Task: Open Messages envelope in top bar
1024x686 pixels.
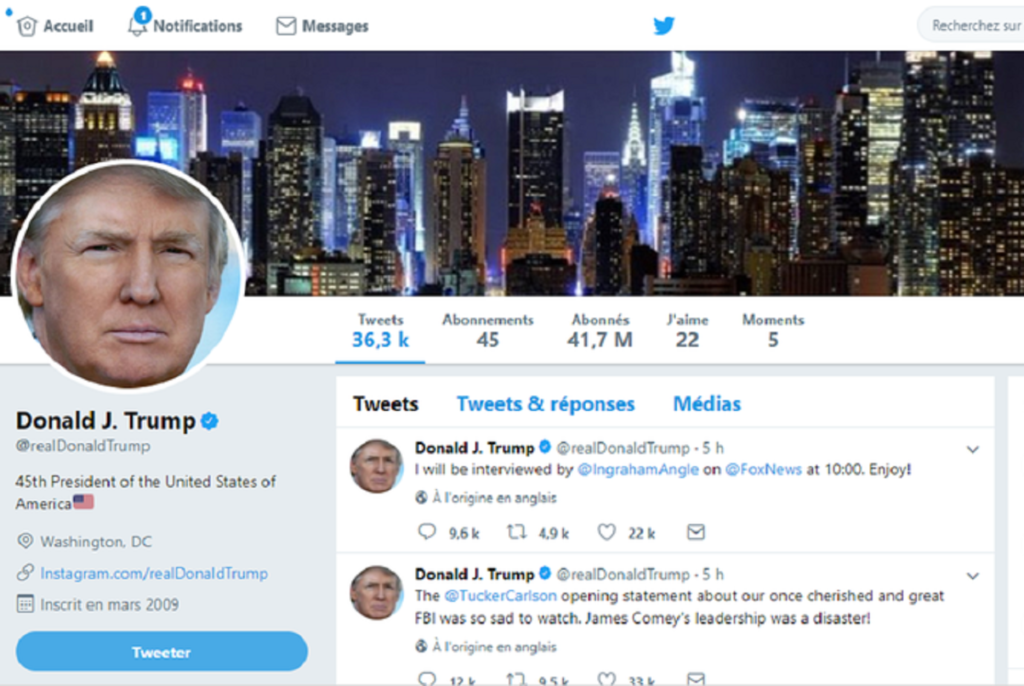Action: click(286, 25)
